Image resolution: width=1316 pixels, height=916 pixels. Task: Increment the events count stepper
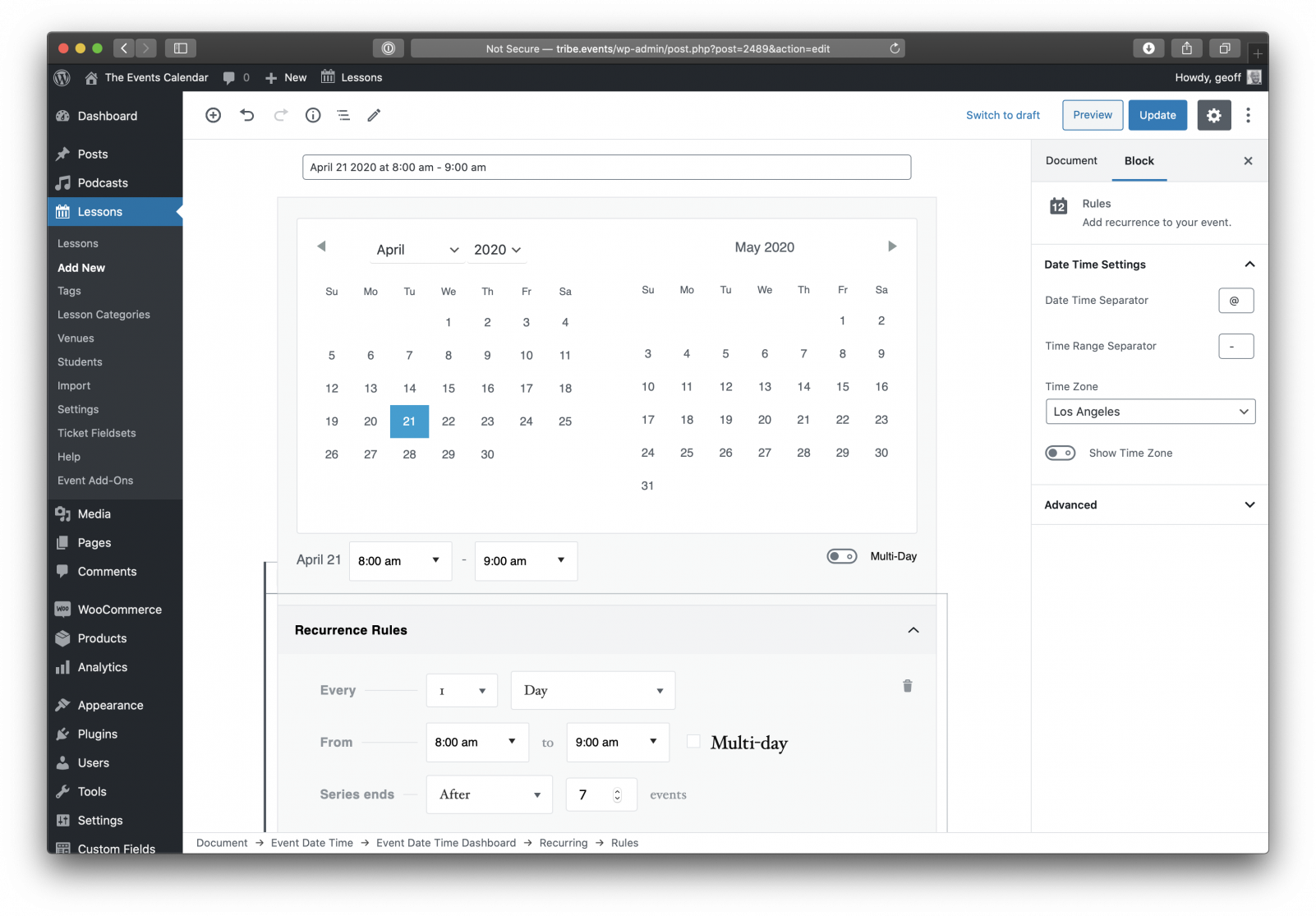618,790
